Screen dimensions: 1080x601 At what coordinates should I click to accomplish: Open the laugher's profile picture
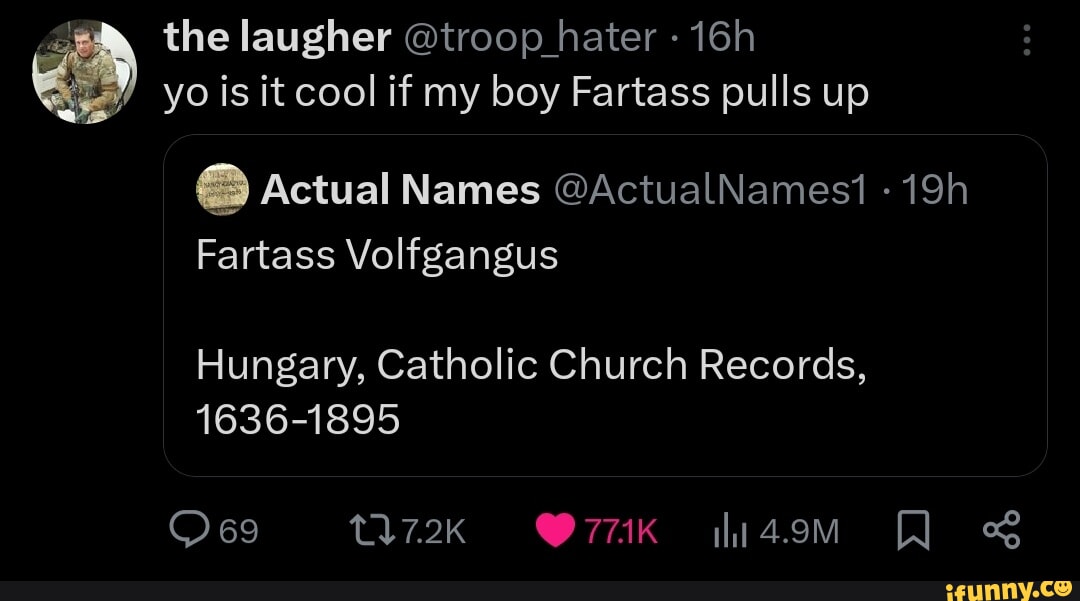[84, 72]
